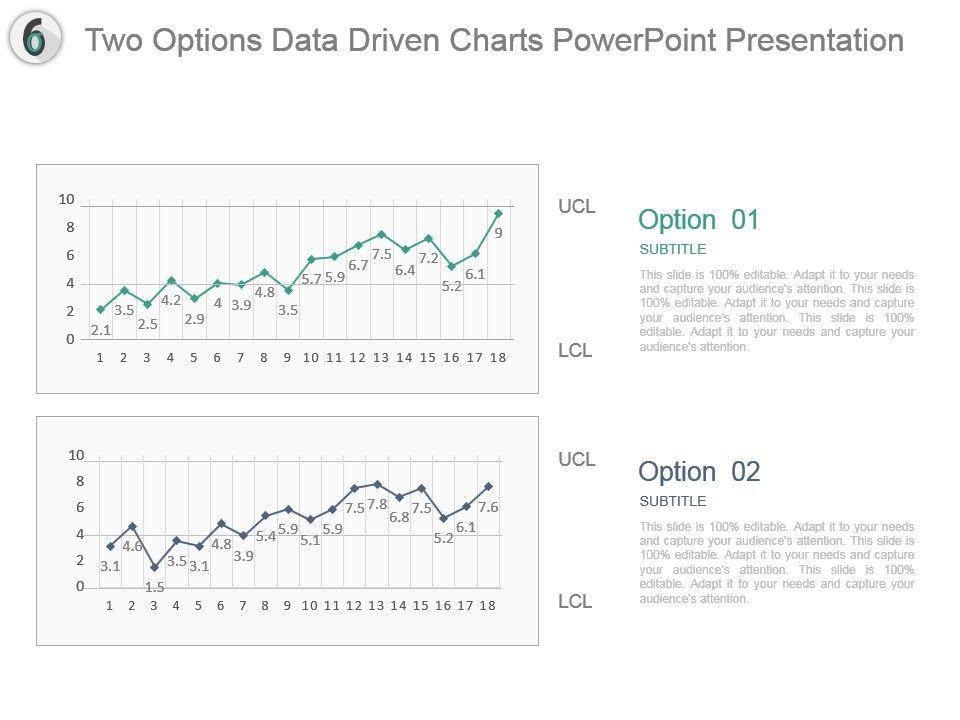Image resolution: width=960 pixels, height=720 pixels.
Task: Select the slide title text
Action: click(494, 40)
